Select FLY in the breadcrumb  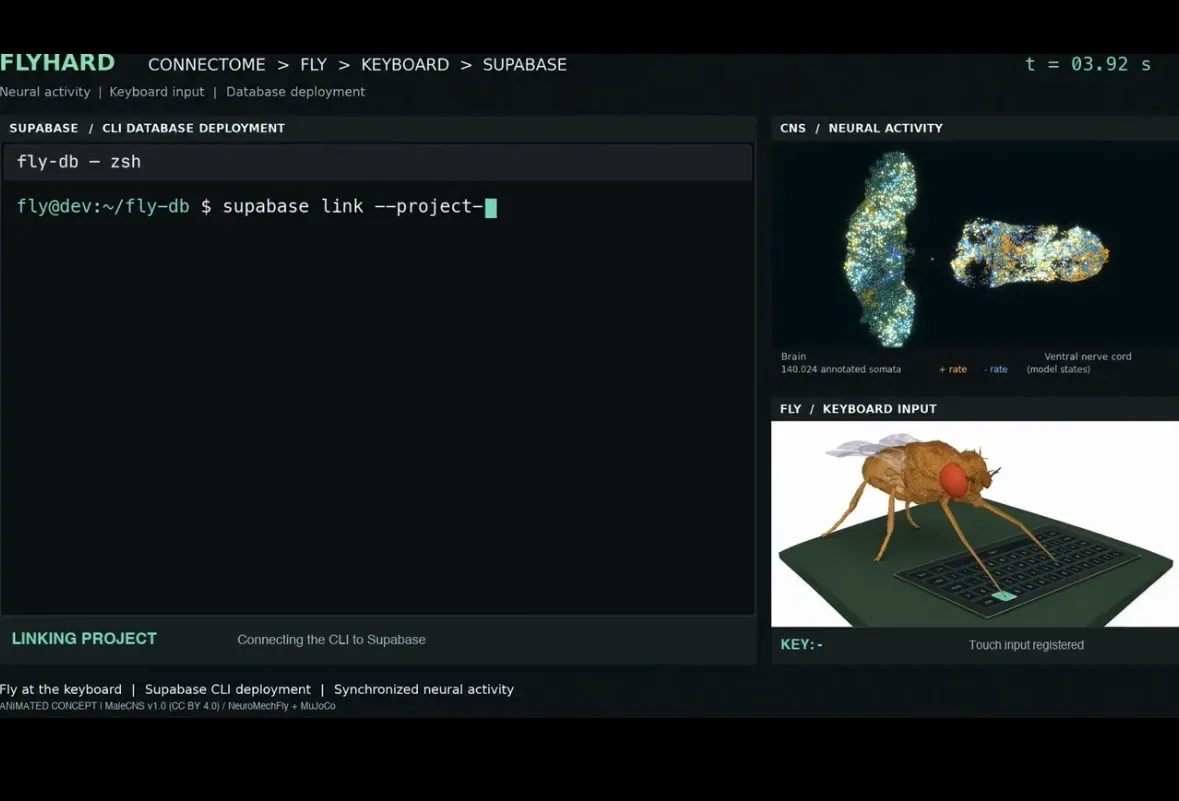314,65
